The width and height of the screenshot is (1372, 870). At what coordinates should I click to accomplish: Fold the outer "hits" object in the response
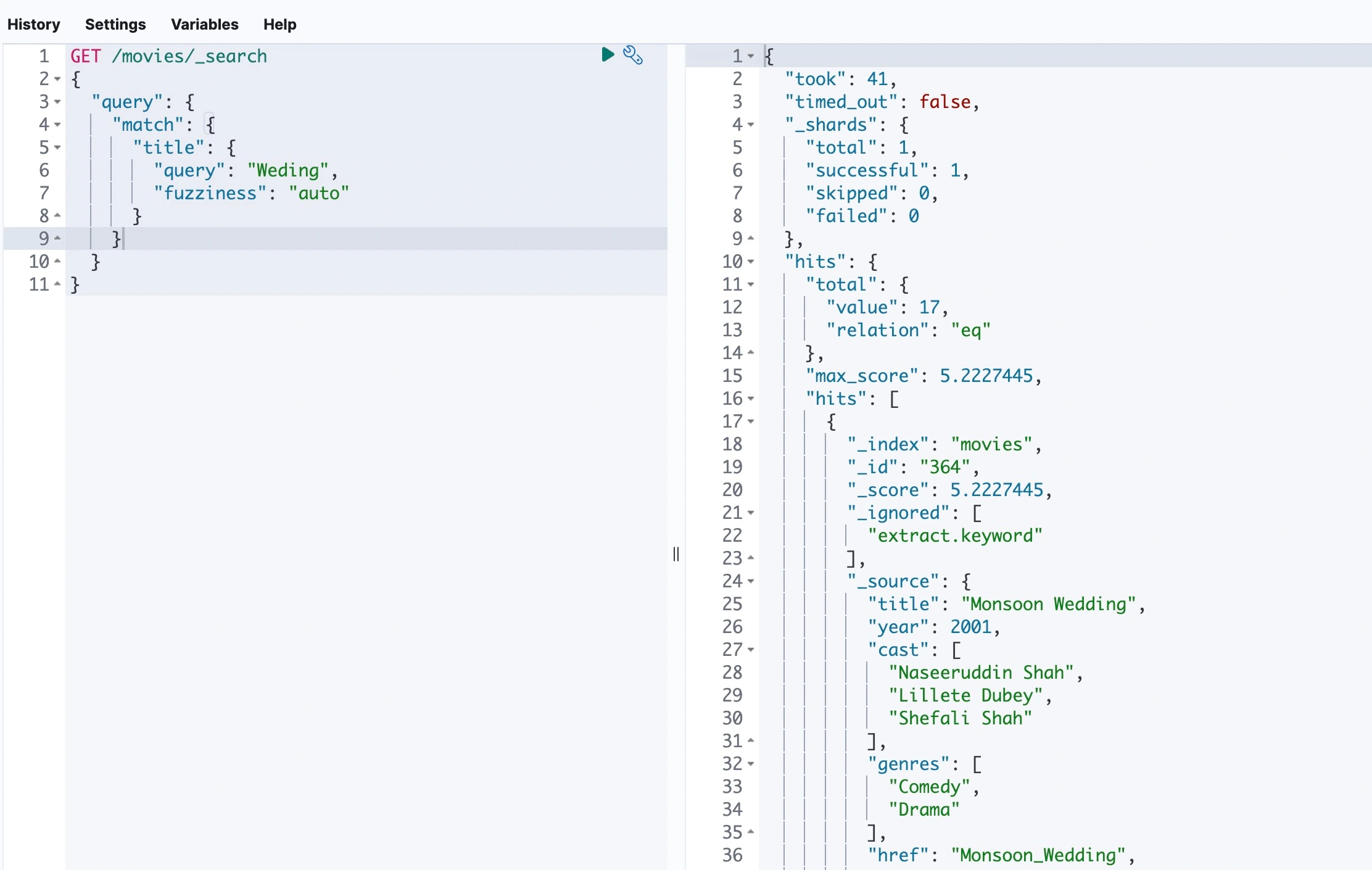(751, 262)
